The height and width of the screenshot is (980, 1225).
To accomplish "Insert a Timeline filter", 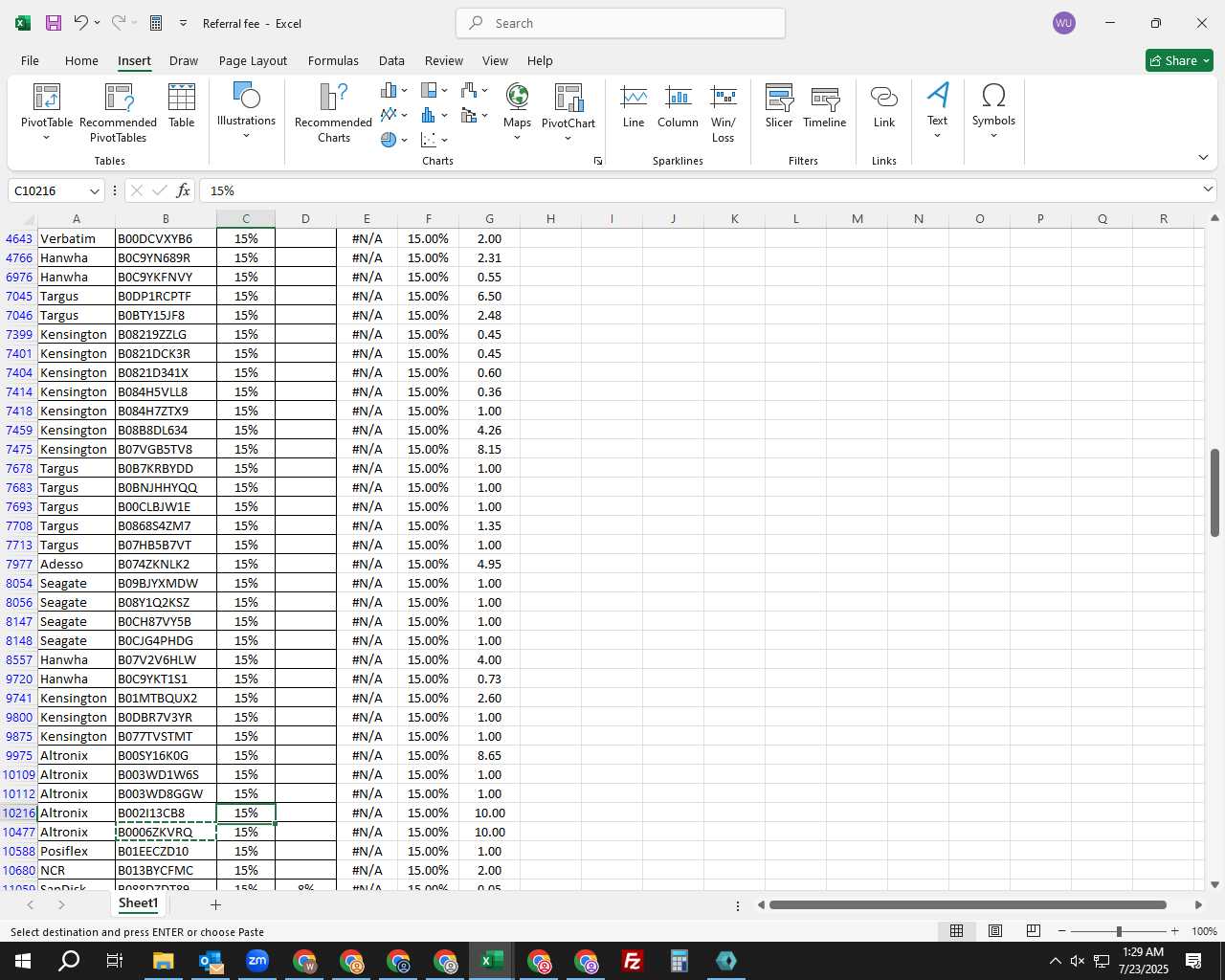I will click(825, 106).
